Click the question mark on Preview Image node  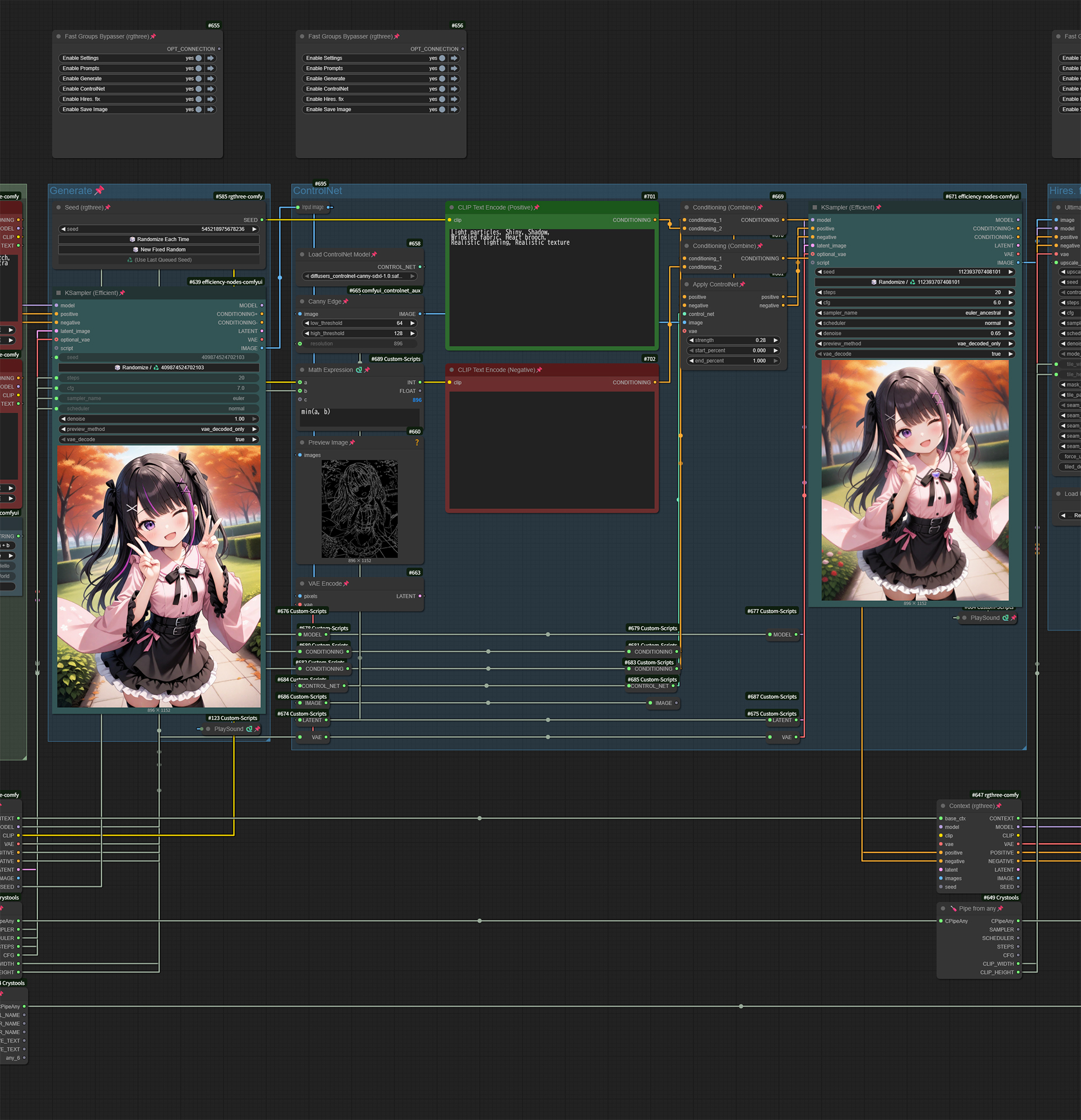pos(417,443)
